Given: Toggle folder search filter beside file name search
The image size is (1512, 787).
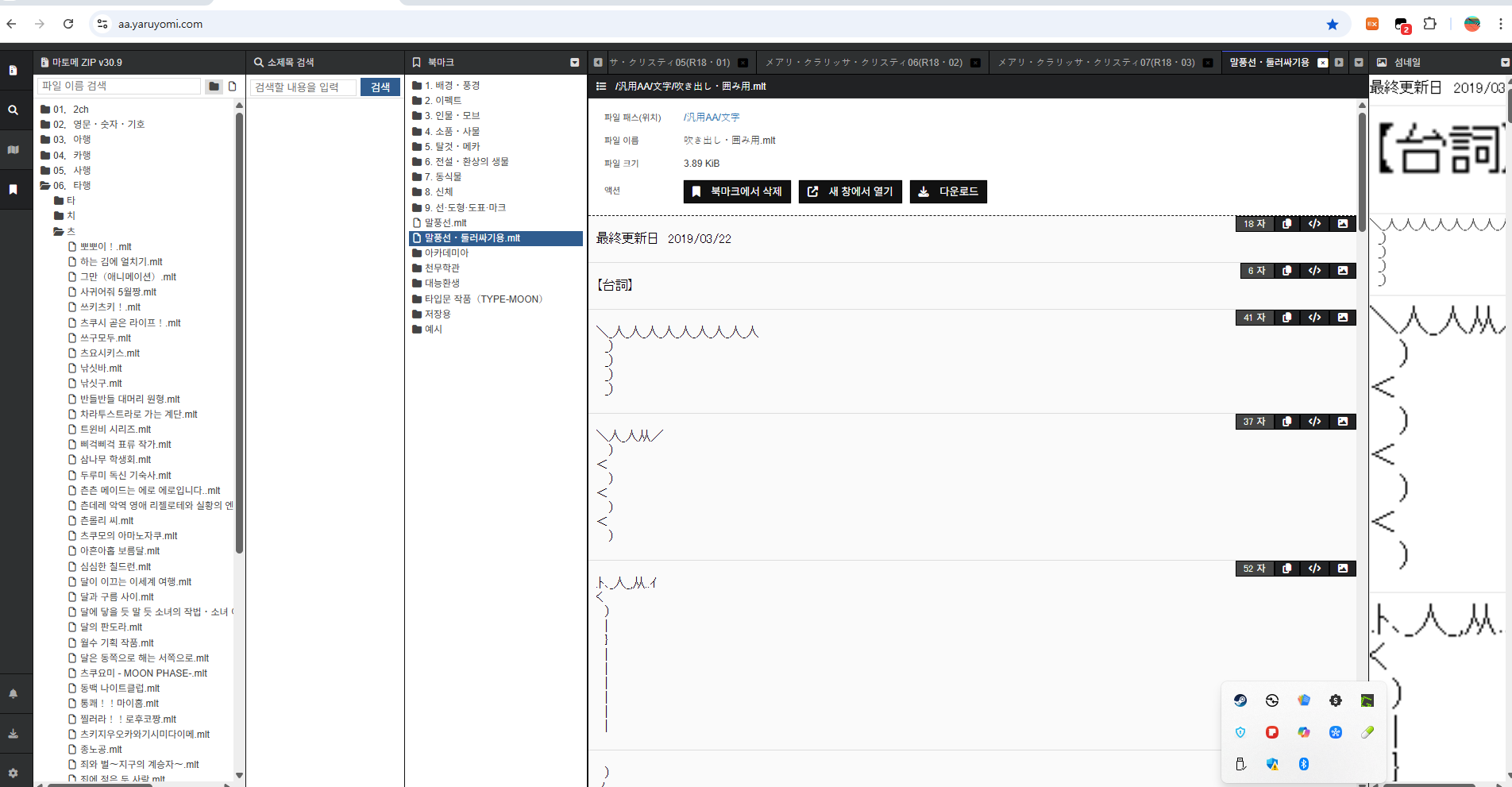Looking at the screenshot, I should (x=214, y=87).
